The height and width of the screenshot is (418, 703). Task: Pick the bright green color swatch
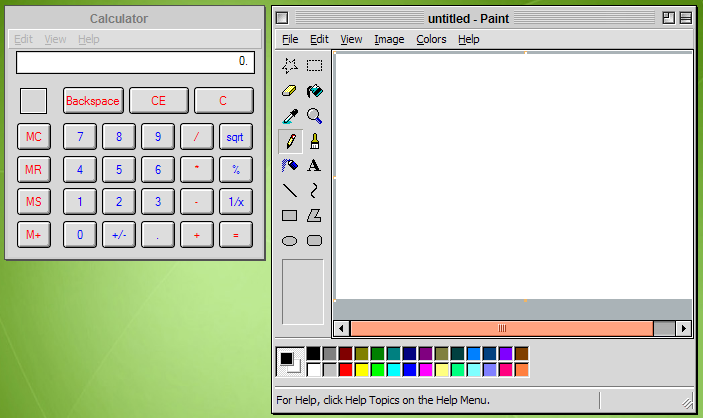pos(378,370)
